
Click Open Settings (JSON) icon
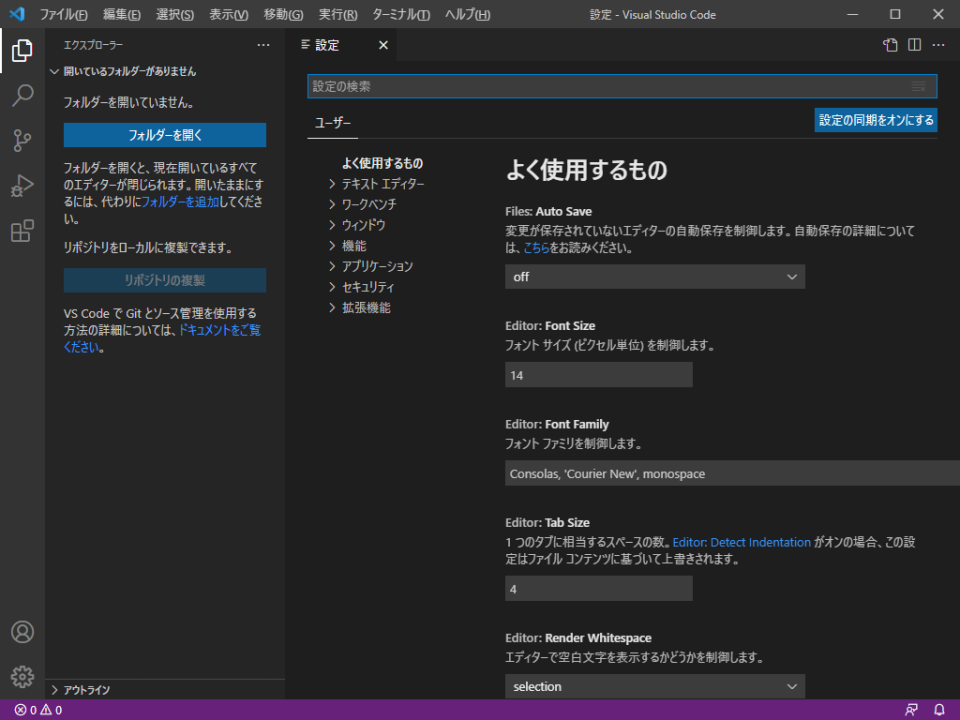[x=890, y=45]
